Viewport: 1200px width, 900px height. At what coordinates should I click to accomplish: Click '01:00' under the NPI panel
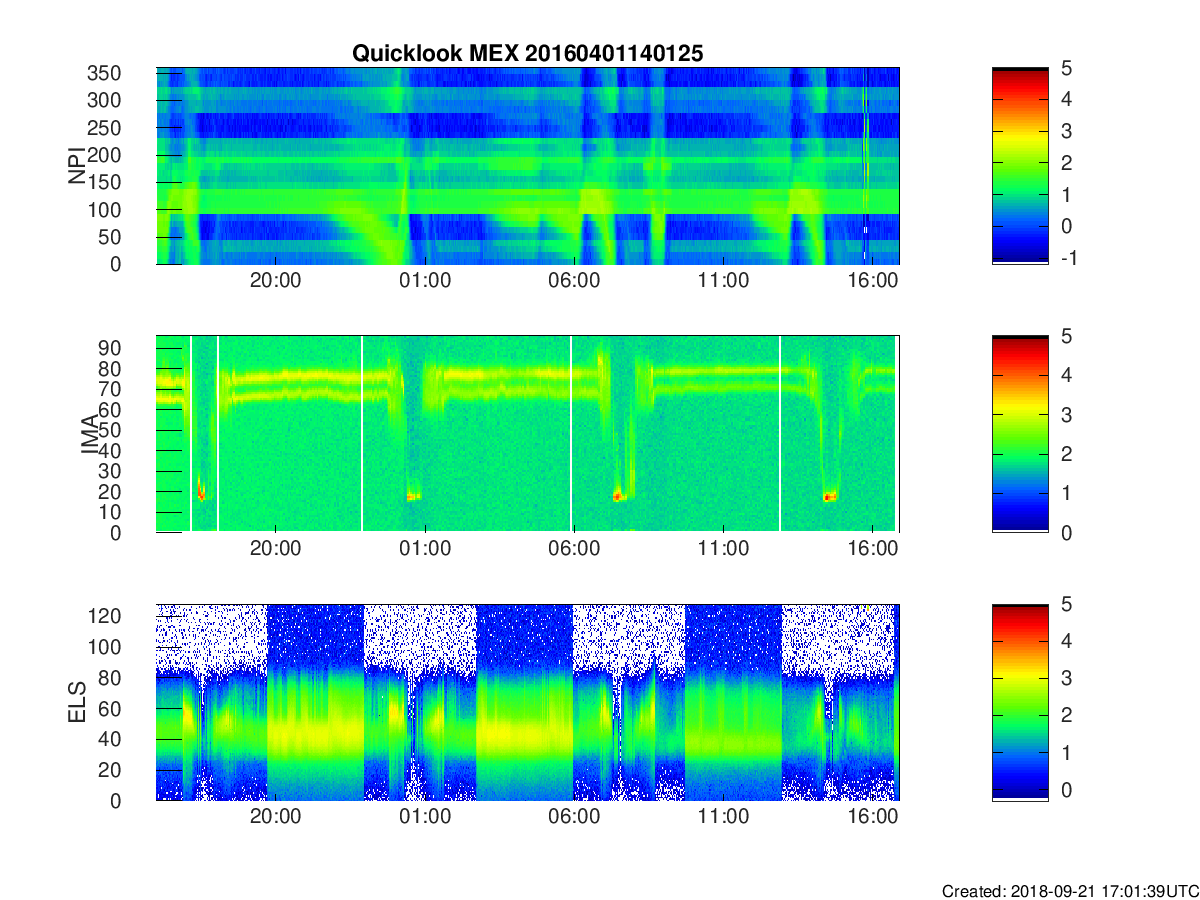[x=425, y=281]
